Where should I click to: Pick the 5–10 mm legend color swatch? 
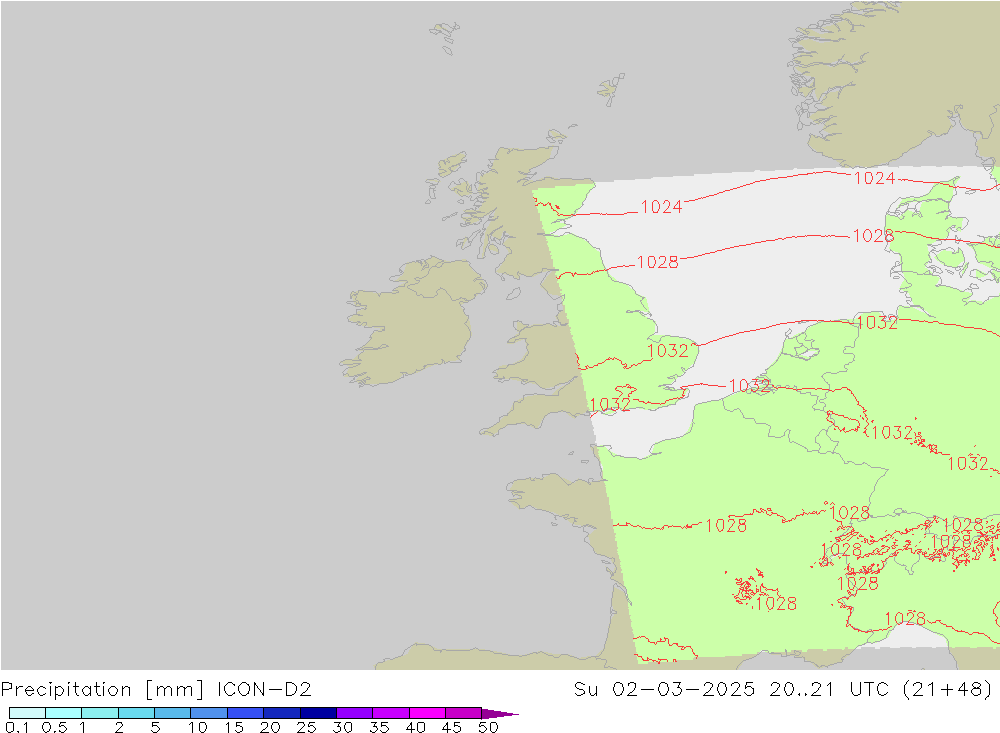pyautogui.click(x=173, y=713)
